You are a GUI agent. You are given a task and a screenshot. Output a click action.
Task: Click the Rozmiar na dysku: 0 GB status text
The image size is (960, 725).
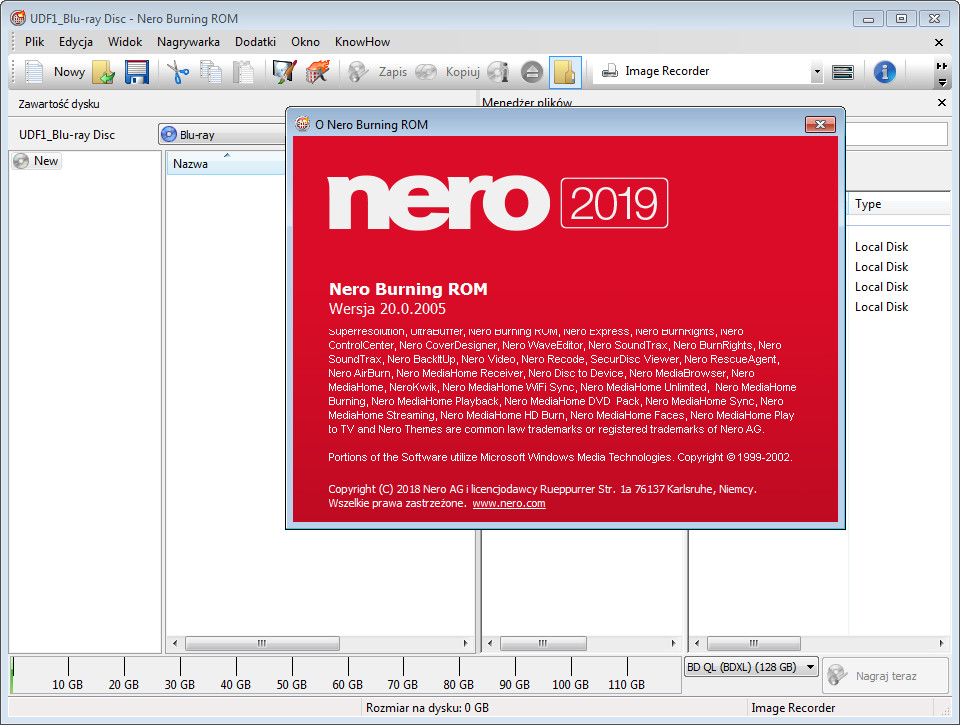(427, 708)
